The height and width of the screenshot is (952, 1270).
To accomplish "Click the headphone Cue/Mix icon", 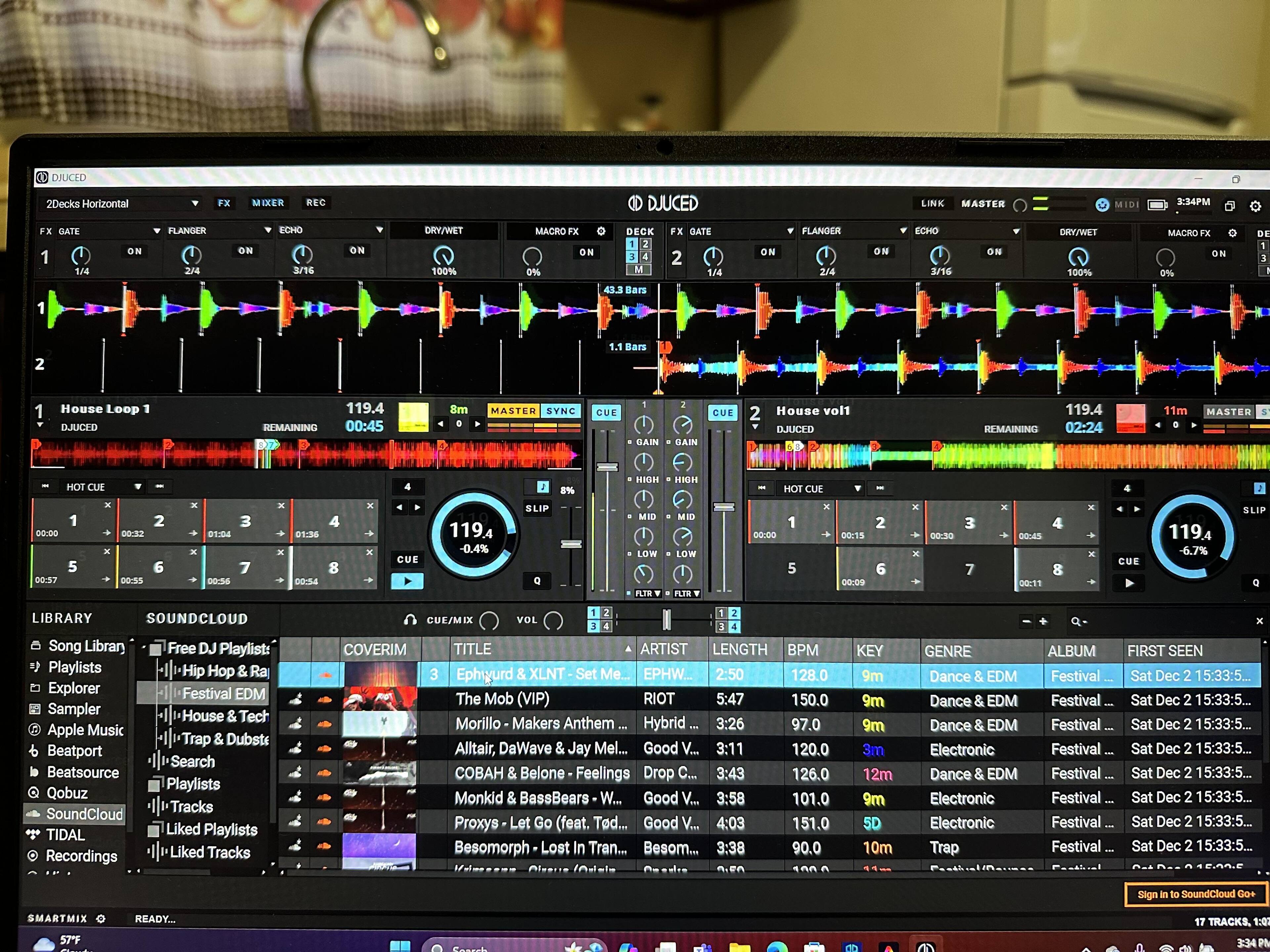I will pyautogui.click(x=410, y=620).
